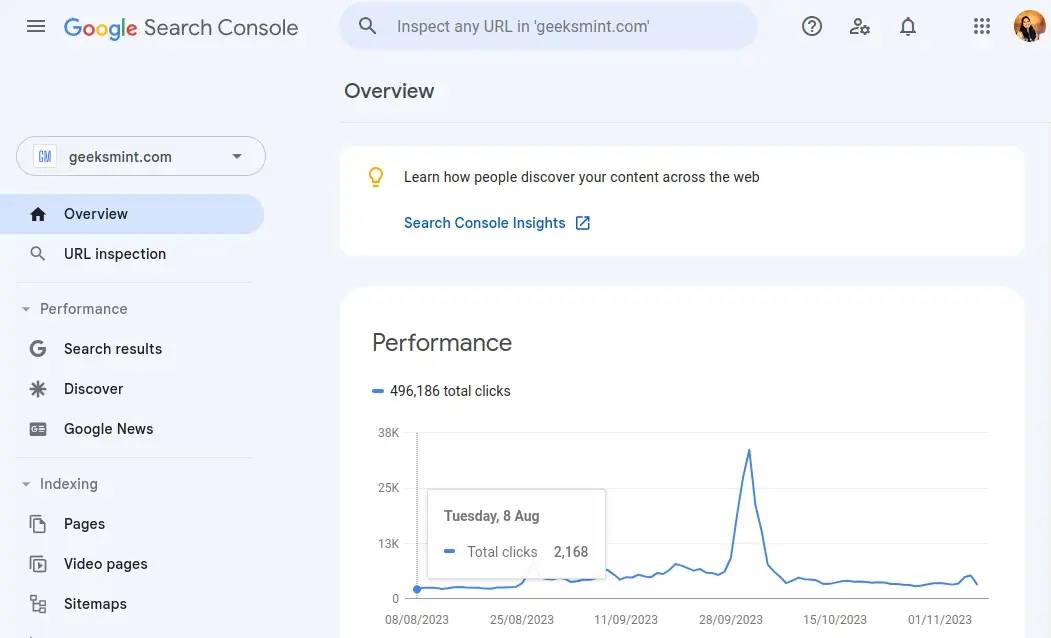
Task: Focus the 'Inspect any URL' search field
Action: pos(548,26)
